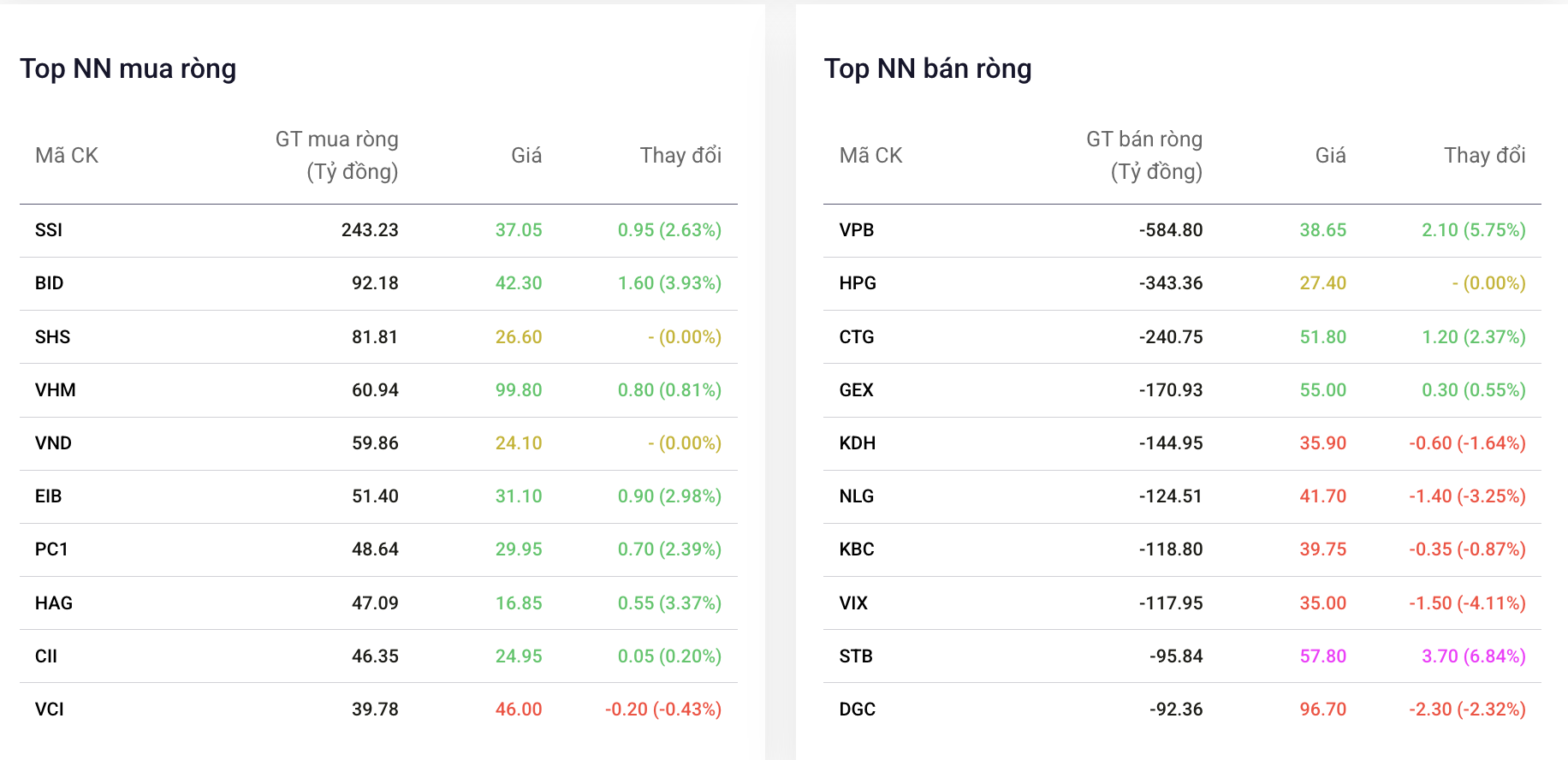Click the PC1 stock code
The image size is (1568, 760).
click(x=51, y=549)
